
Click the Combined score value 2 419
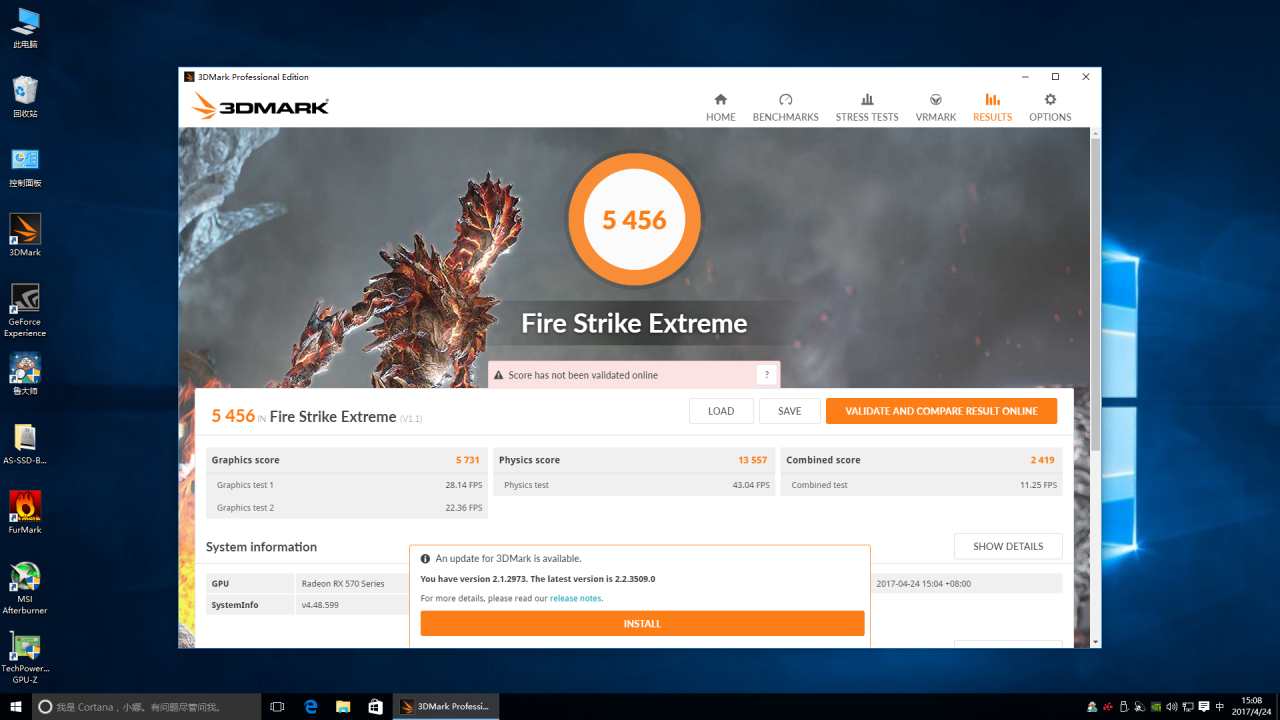1043,460
